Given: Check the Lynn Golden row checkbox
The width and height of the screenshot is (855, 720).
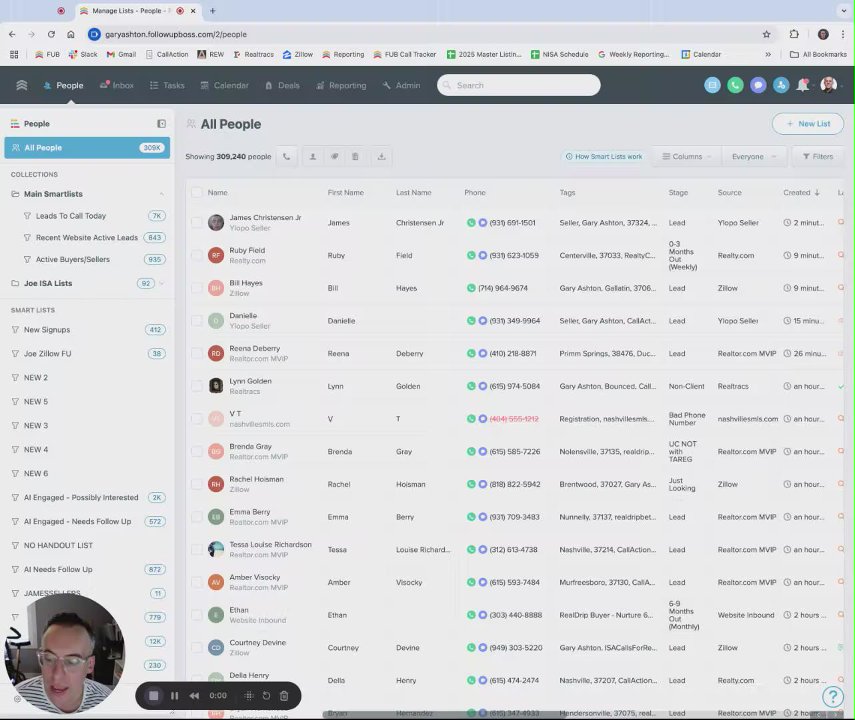Looking at the screenshot, I should (196, 386).
